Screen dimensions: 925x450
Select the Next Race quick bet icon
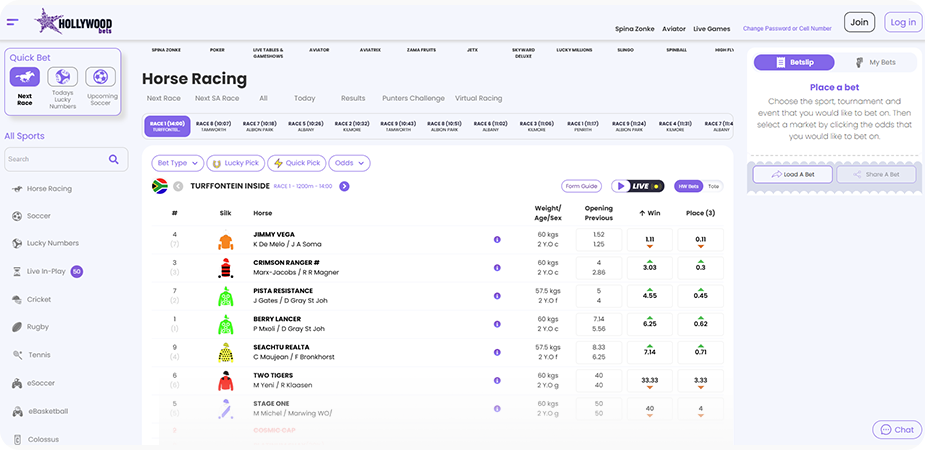tap(25, 77)
